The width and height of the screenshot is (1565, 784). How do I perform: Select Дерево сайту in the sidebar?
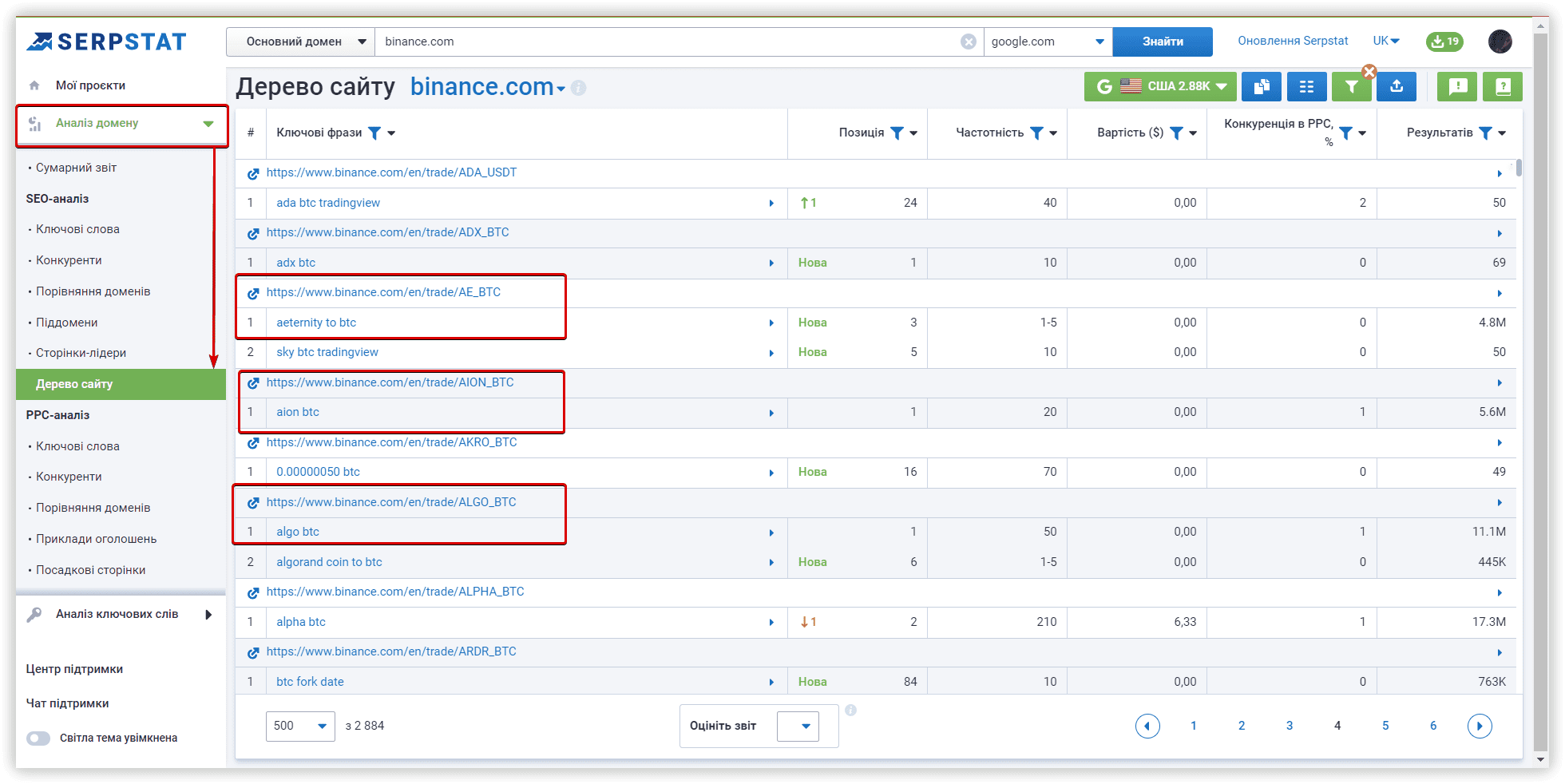[x=121, y=384]
